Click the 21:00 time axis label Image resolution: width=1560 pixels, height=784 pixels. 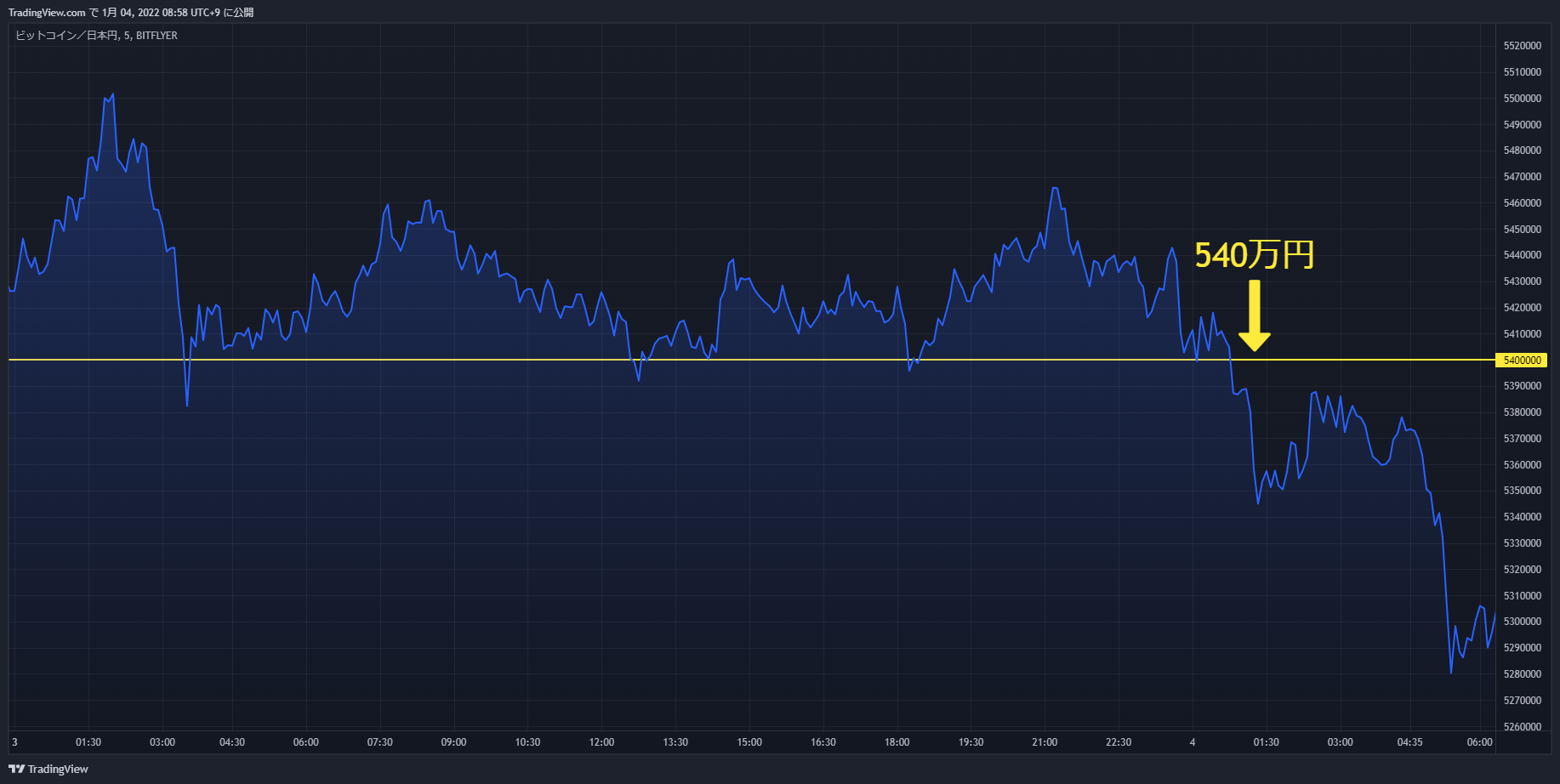1045,742
